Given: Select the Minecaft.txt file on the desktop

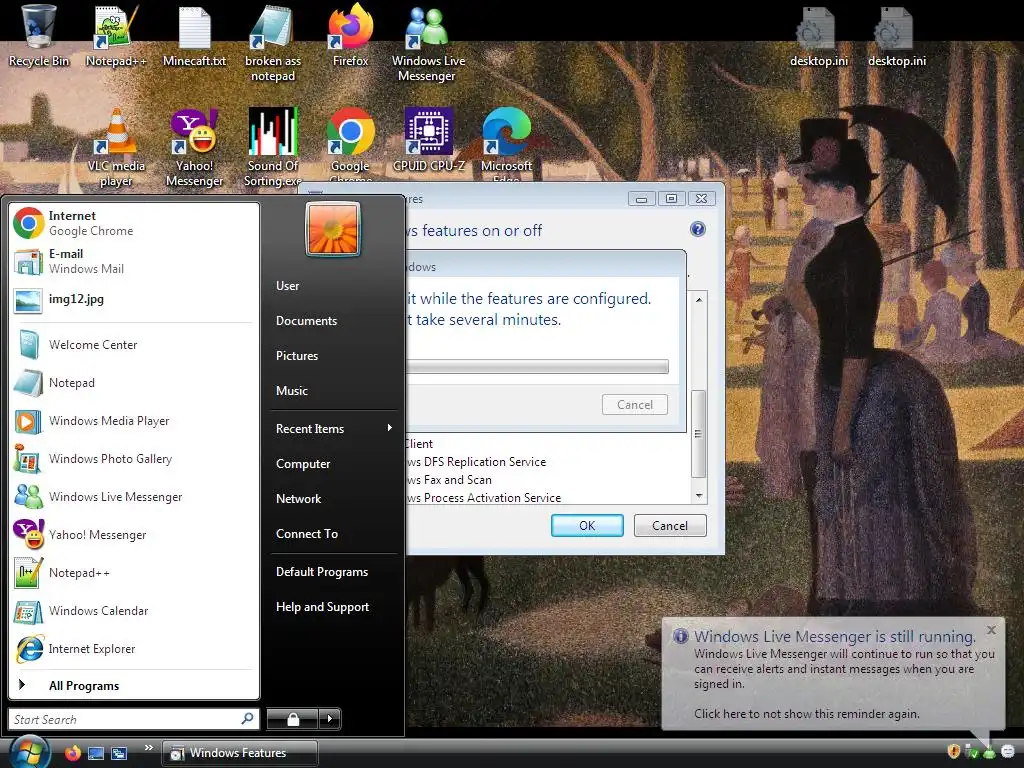Looking at the screenshot, I should (194, 36).
